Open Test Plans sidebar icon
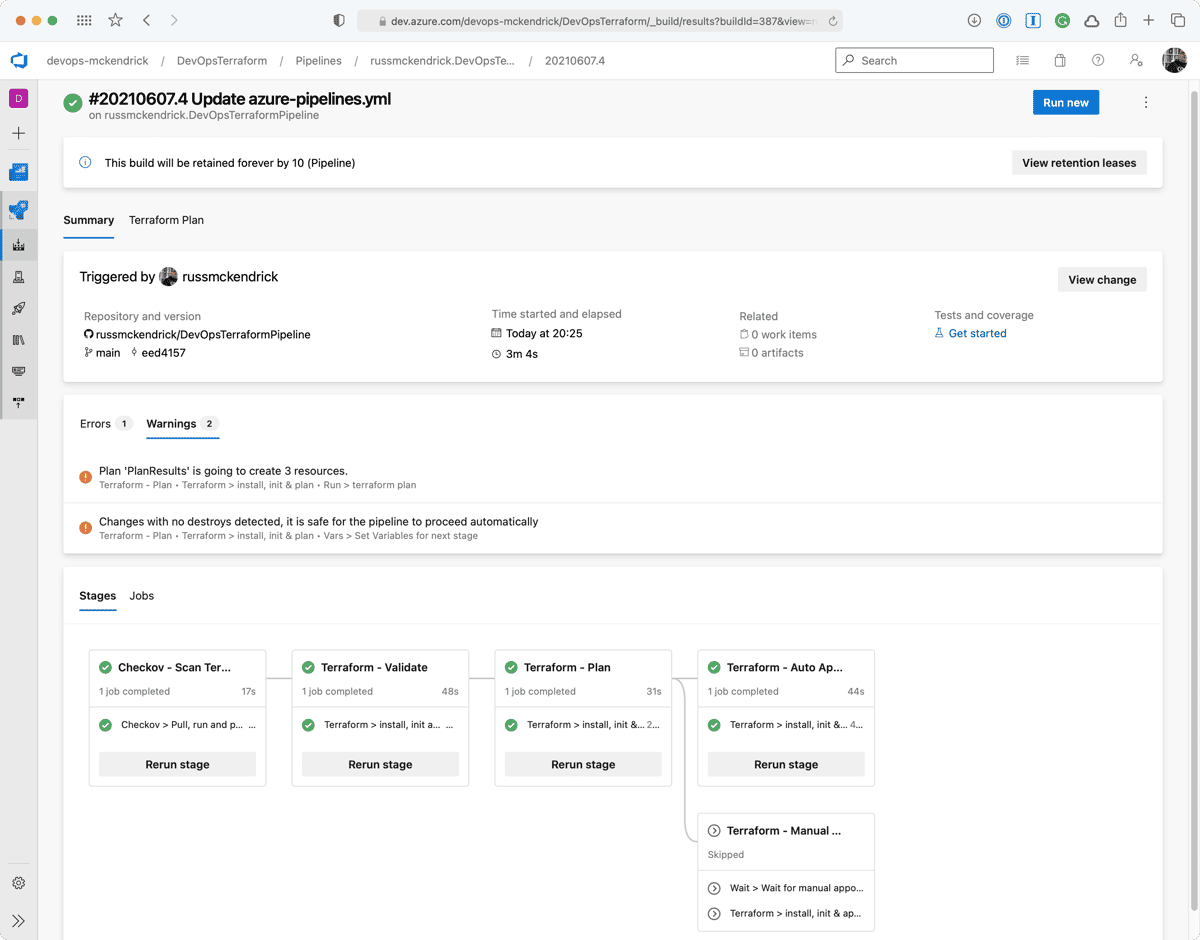The width and height of the screenshot is (1200, 940). (x=18, y=277)
